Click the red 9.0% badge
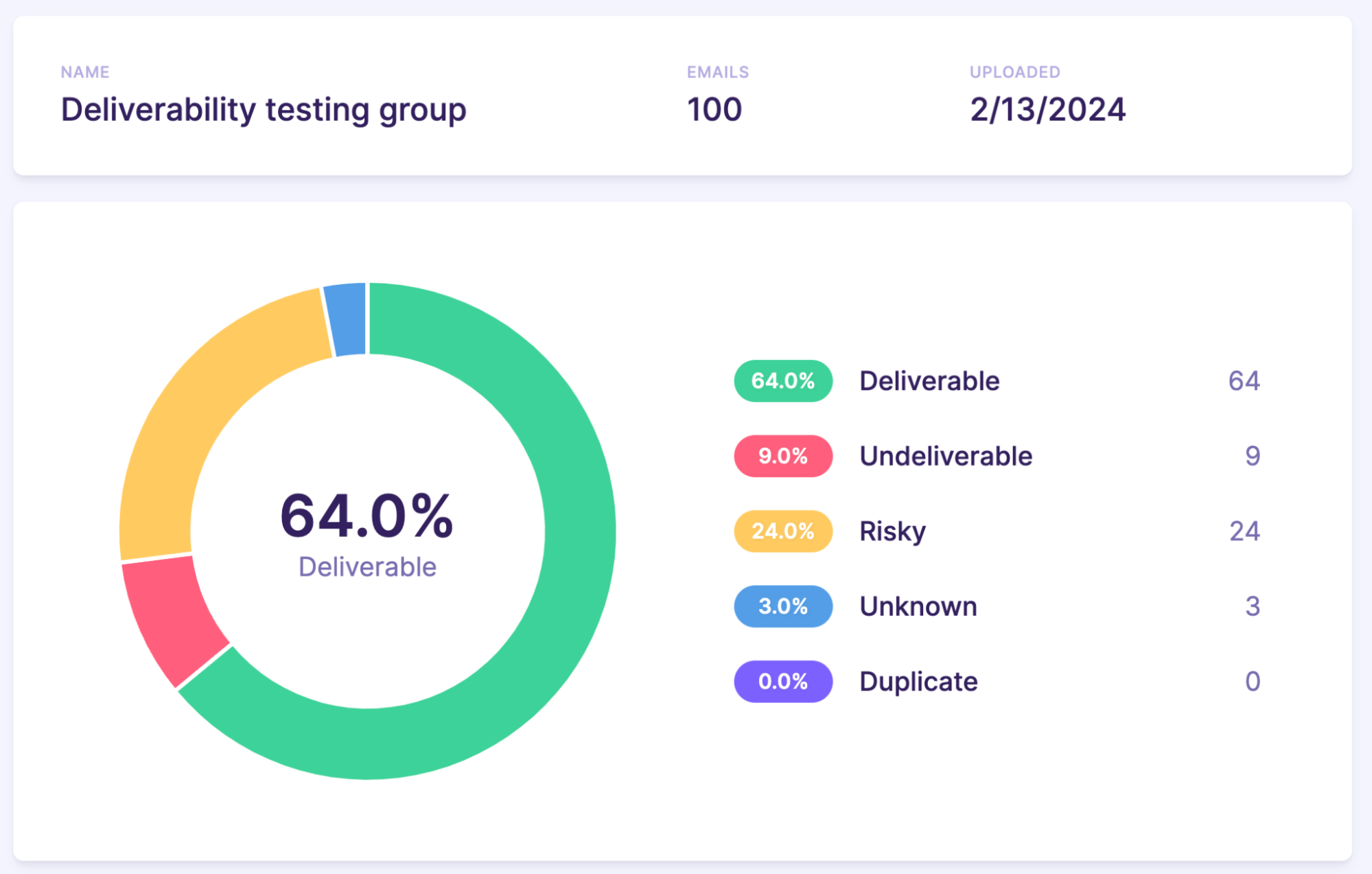 point(783,456)
